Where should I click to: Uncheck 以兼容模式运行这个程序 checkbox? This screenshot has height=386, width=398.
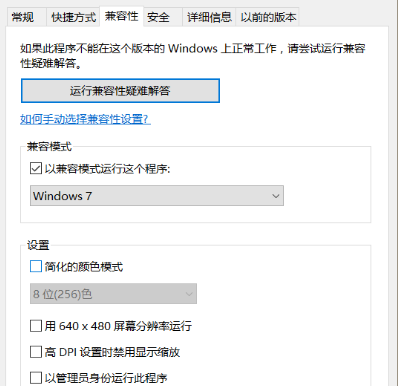[x=36, y=168]
